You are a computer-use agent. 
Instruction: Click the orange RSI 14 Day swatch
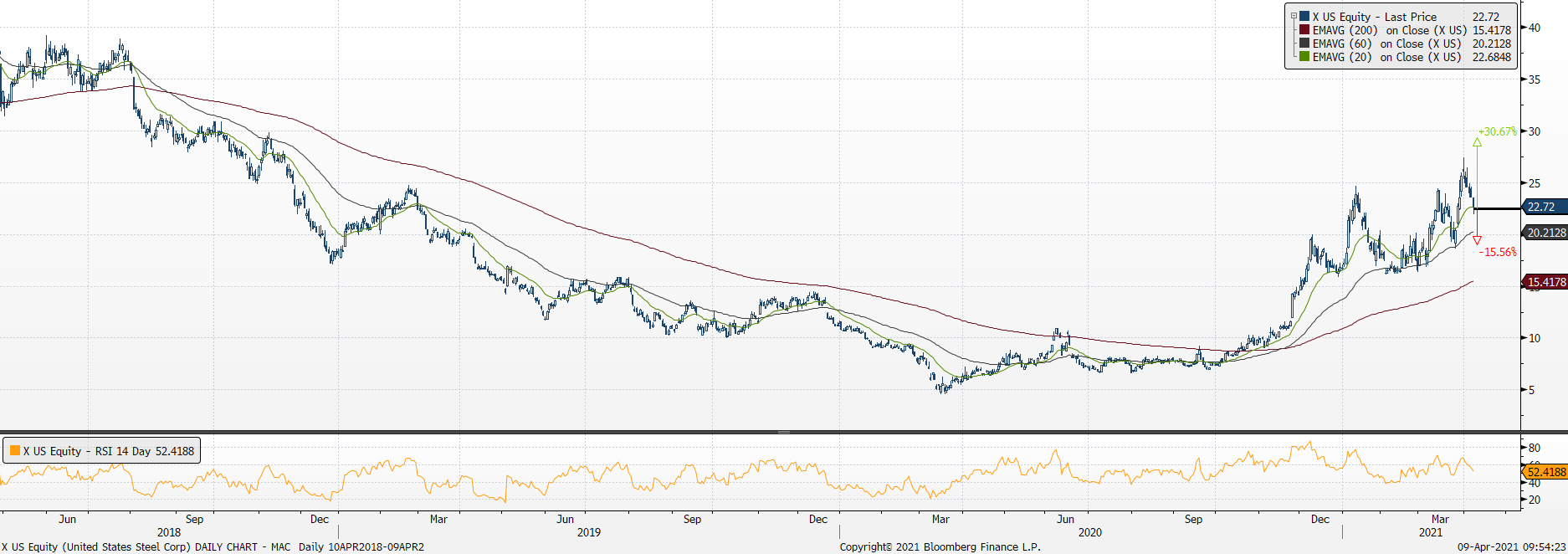15,451
